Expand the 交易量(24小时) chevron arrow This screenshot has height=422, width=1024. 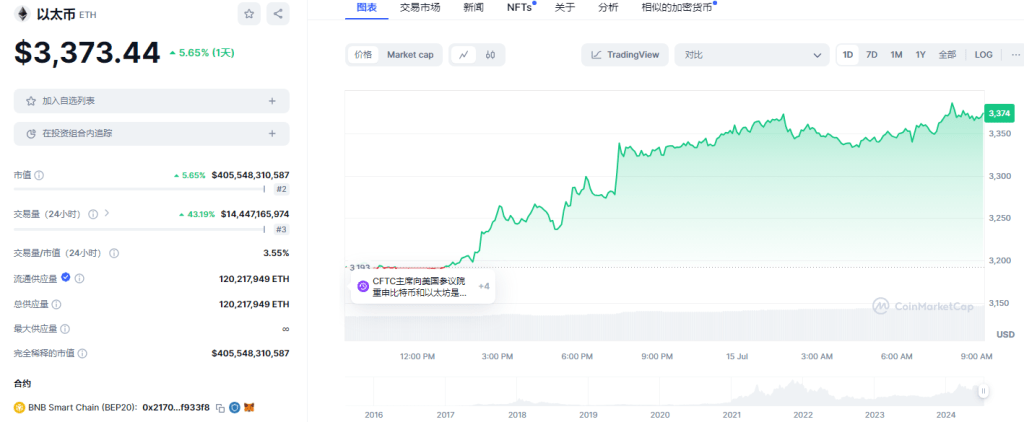point(107,213)
